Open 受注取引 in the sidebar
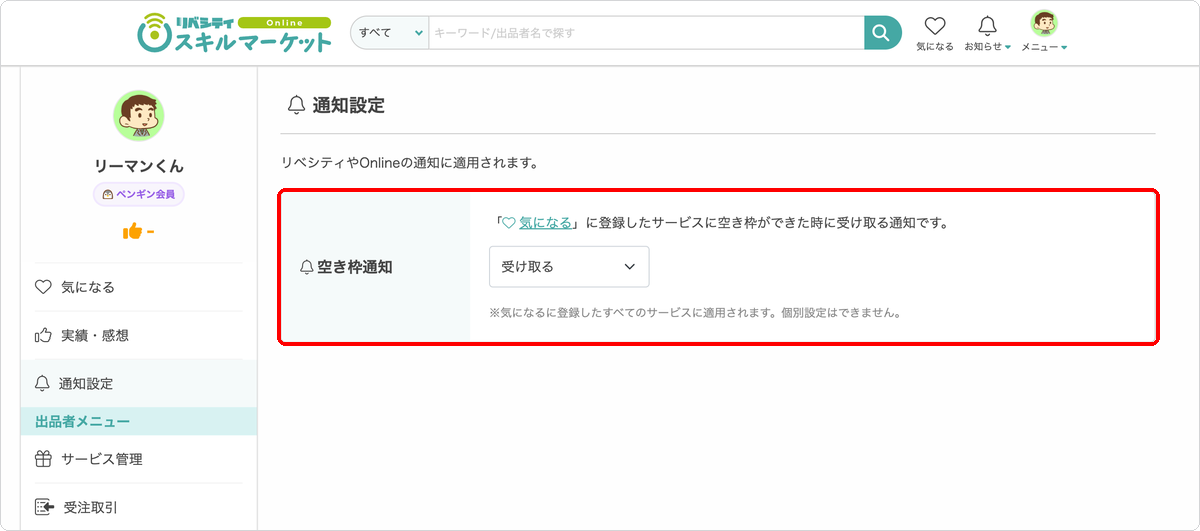The height and width of the screenshot is (531, 1200). click(139, 507)
